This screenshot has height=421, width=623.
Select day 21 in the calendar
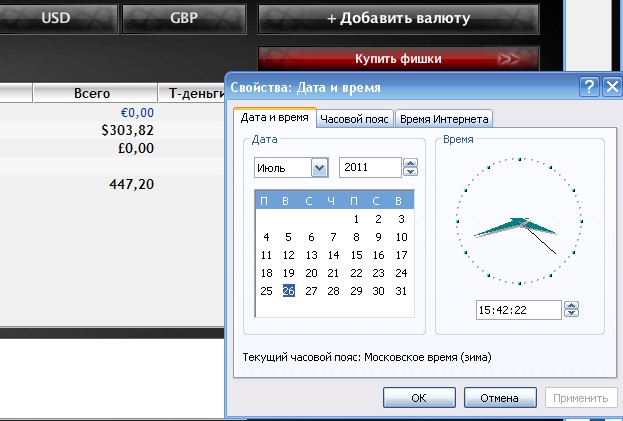coord(333,273)
